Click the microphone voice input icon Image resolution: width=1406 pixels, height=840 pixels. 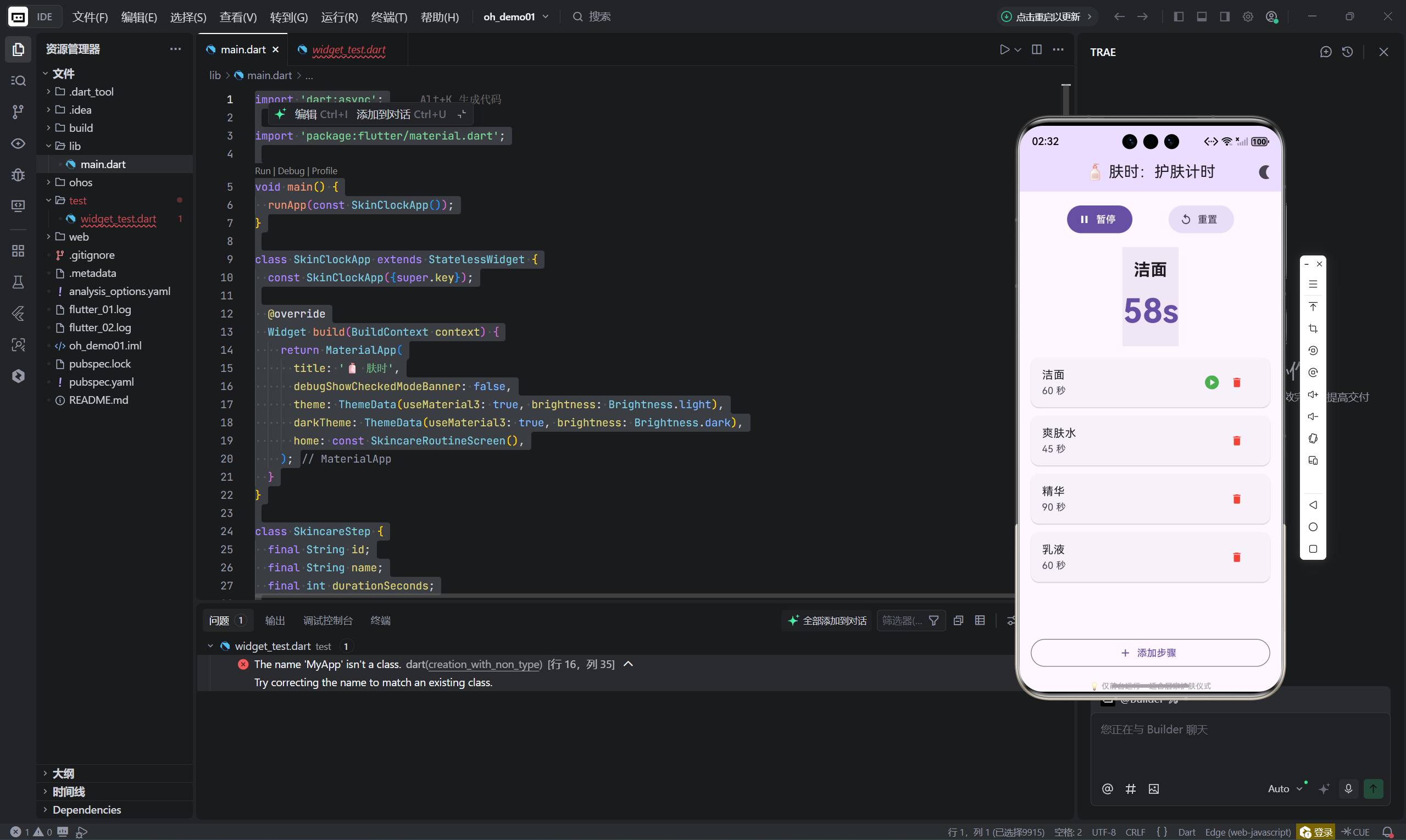pos(1348,788)
